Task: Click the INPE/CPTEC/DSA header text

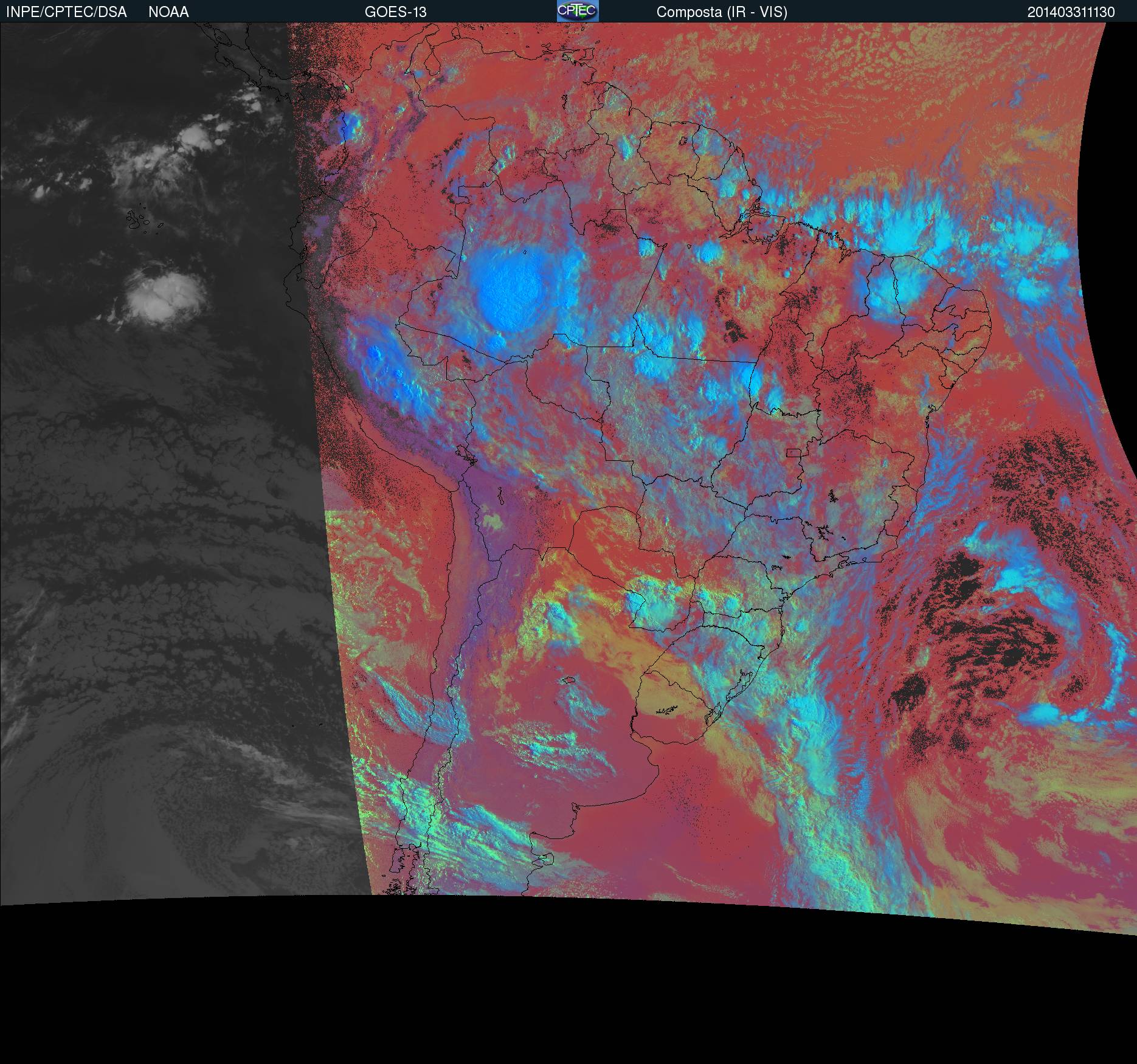Action: pyautogui.click(x=66, y=12)
